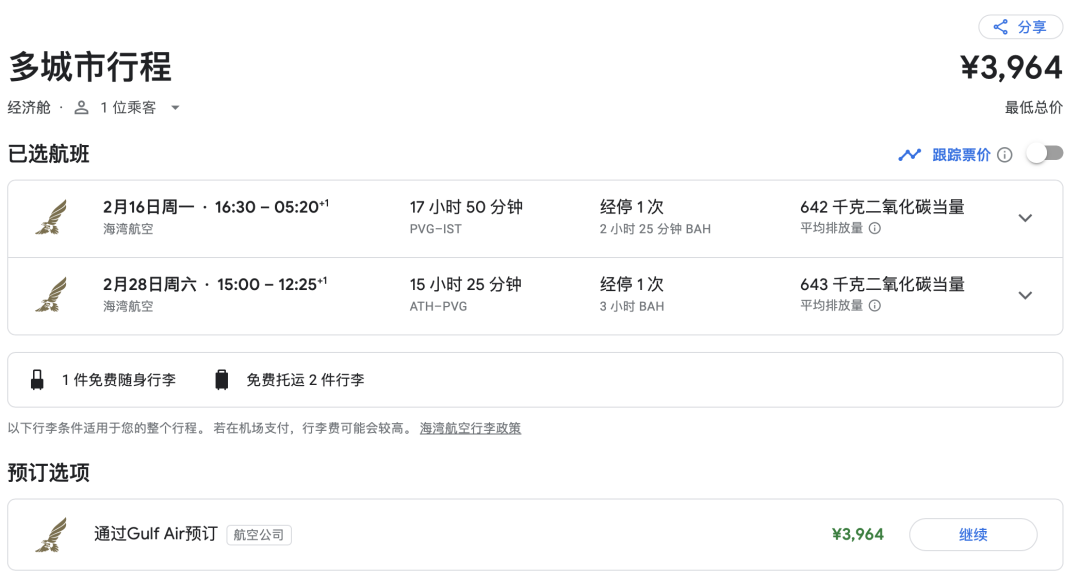Click the ATH–PVG route text
The image size is (1080, 579).
click(438, 306)
